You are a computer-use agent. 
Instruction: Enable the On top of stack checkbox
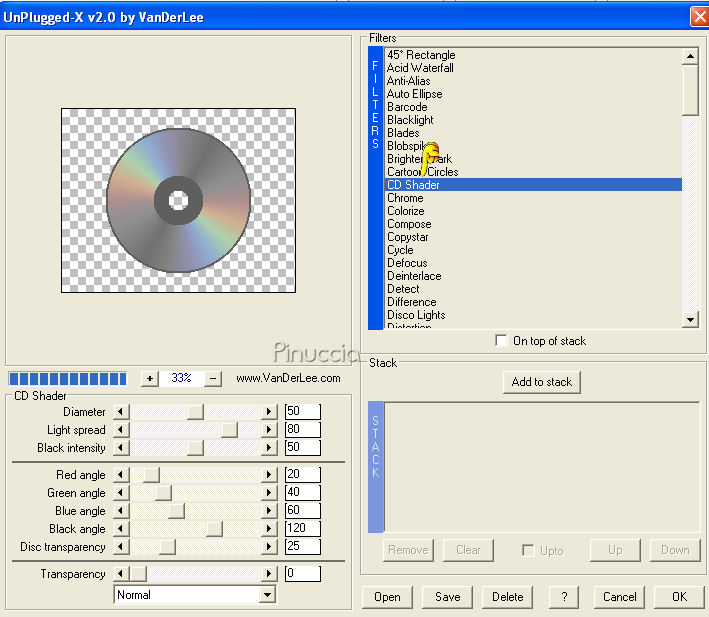coord(501,340)
